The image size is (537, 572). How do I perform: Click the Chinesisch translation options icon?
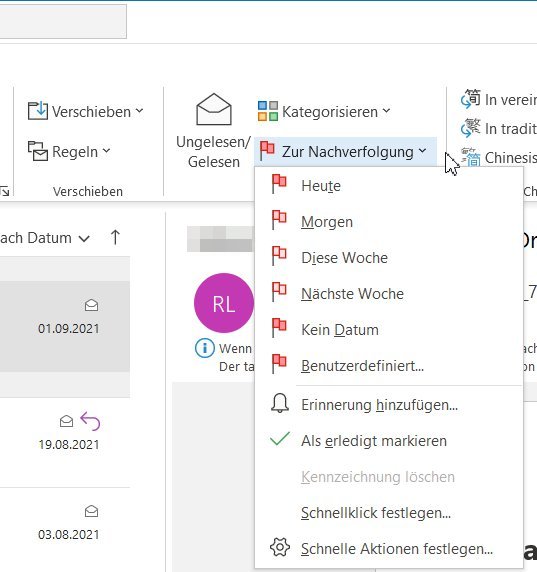tap(471, 157)
